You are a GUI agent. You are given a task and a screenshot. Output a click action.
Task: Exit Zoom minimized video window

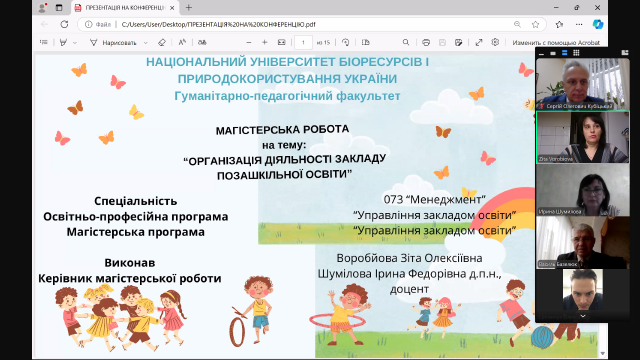tap(624, 53)
